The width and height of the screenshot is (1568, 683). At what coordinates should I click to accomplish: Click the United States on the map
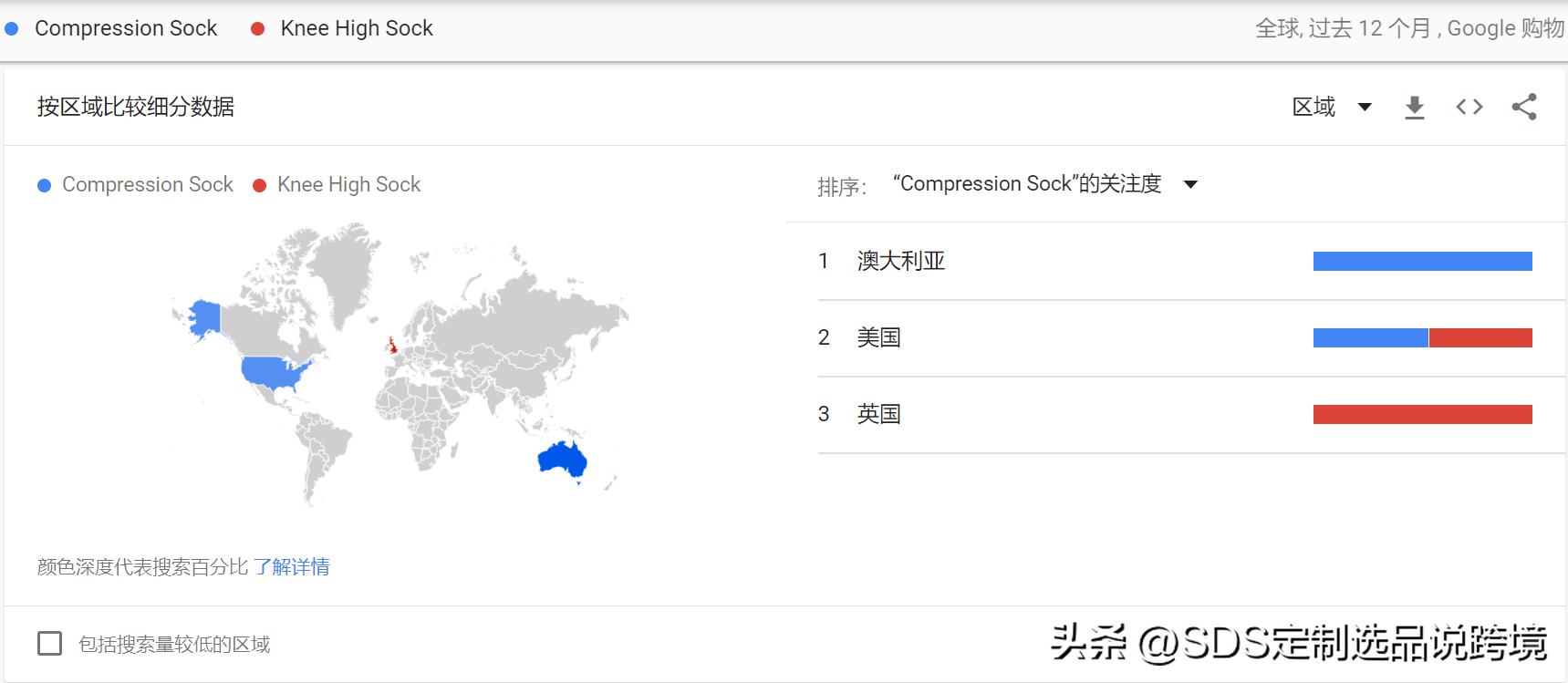point(274,372)
